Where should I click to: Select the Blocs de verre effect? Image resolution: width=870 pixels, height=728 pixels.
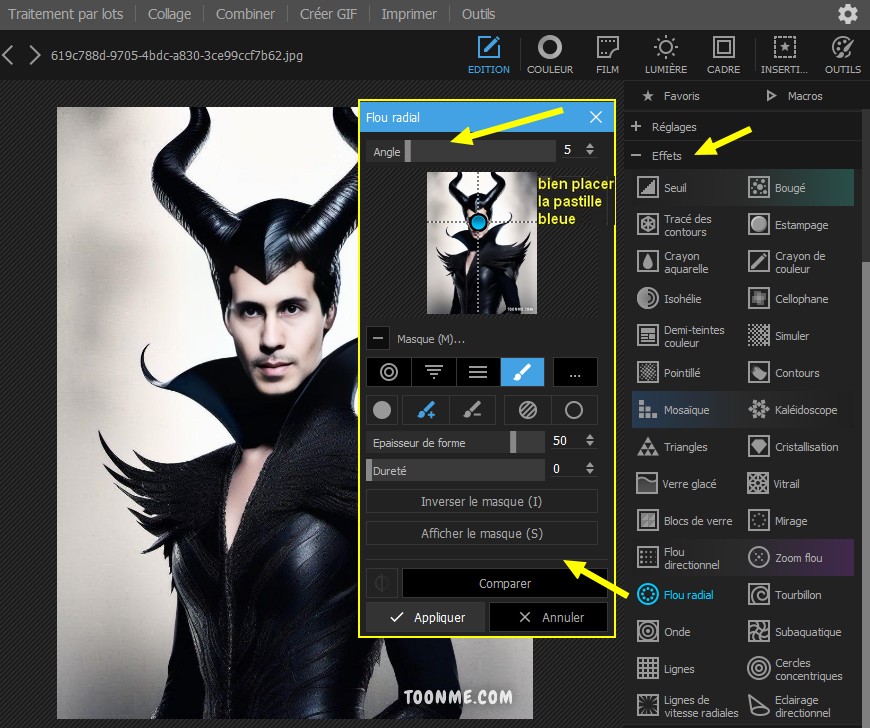687,520
